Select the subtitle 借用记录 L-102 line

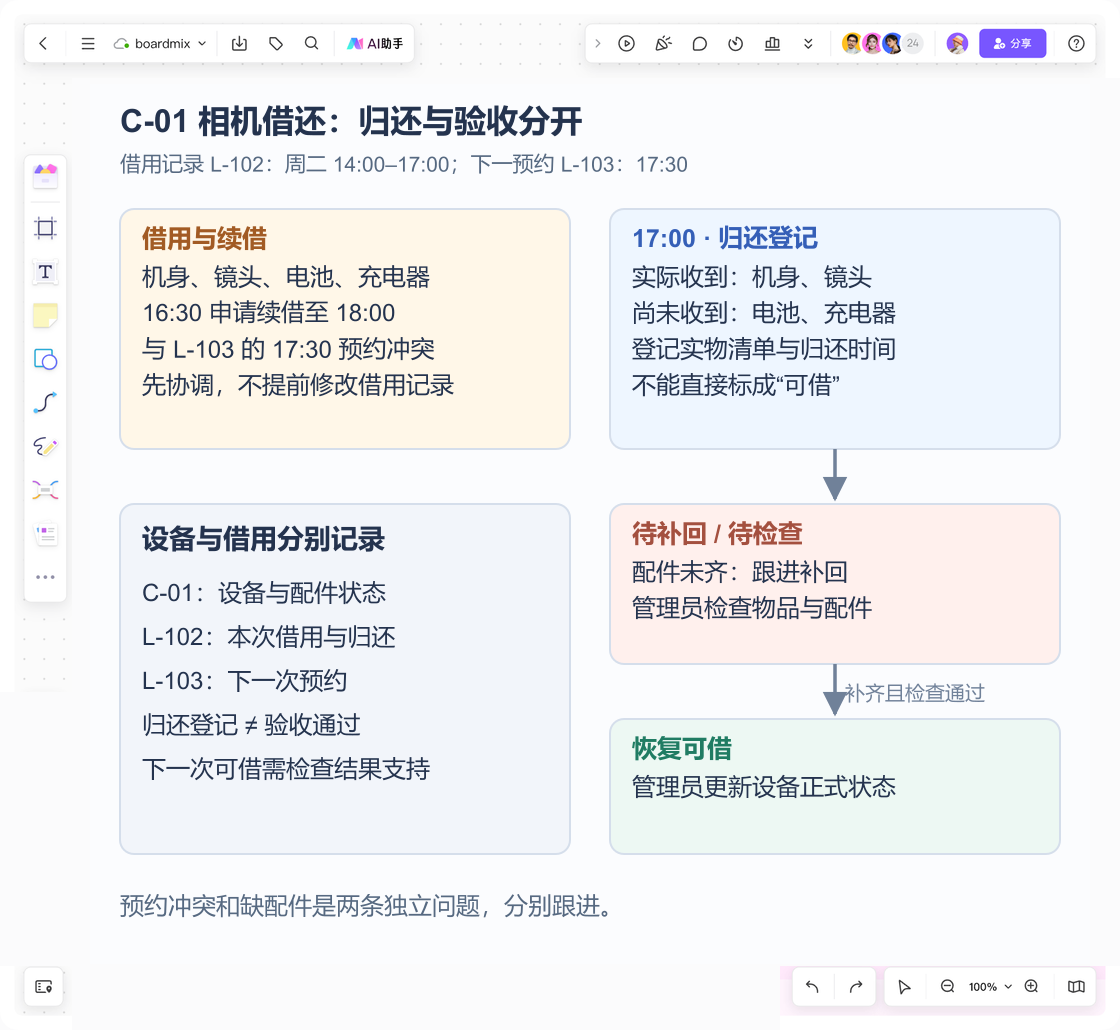[x=404, y=164]
